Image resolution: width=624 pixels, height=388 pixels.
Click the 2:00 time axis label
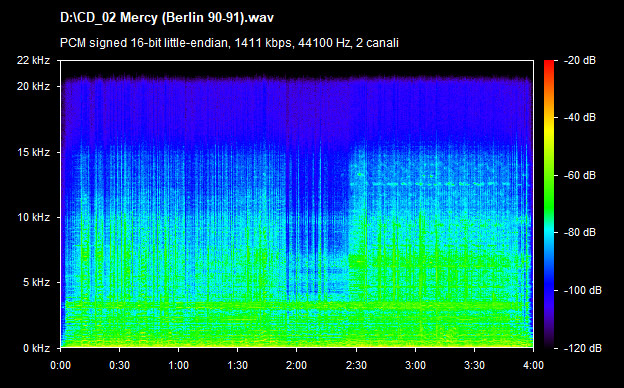point(296,365)
